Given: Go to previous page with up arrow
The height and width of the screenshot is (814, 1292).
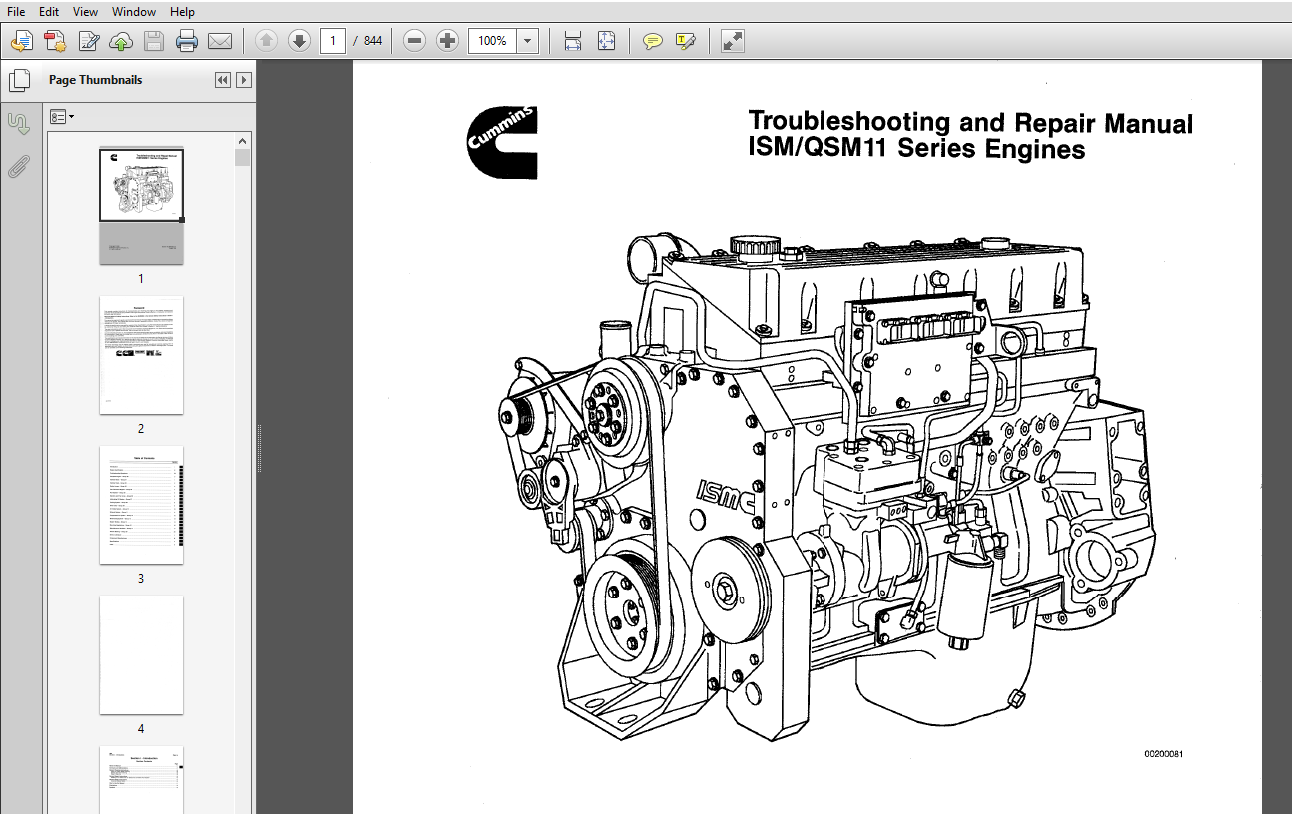Looking at the screenshot, I should pyautogui.click(x=266, y=41).
